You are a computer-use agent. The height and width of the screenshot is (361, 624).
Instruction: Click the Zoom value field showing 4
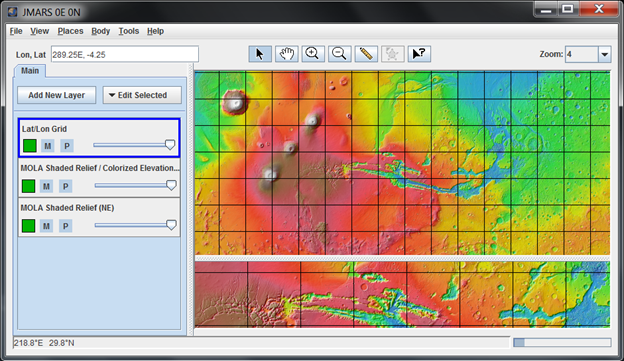coord(581,54)
